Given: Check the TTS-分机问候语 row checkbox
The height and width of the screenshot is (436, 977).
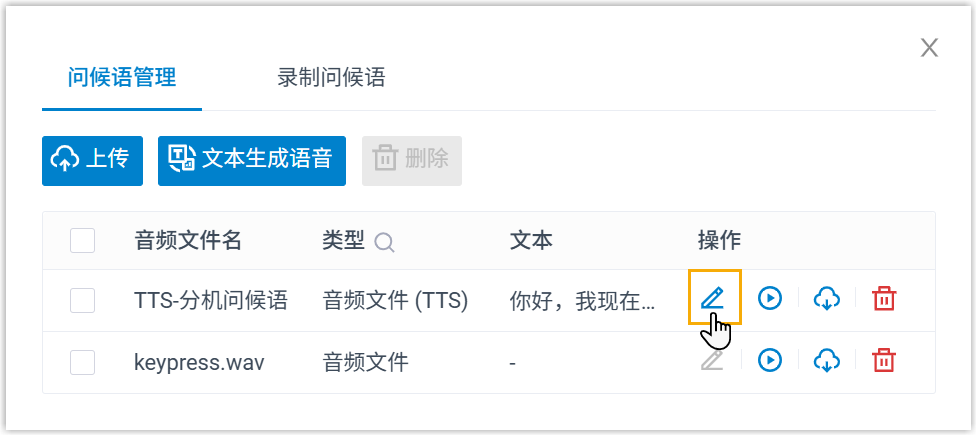Looking at the screenshot, I should 83,299.
